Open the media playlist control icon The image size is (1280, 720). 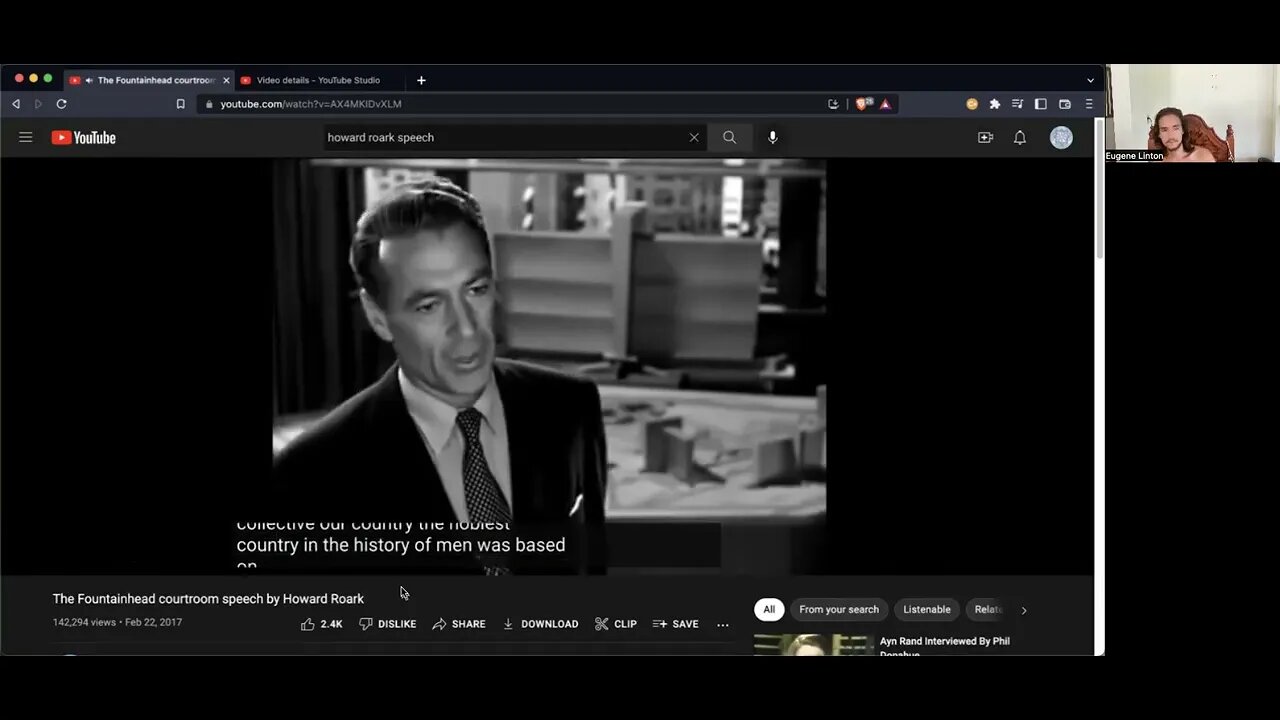click(1017, 104)
